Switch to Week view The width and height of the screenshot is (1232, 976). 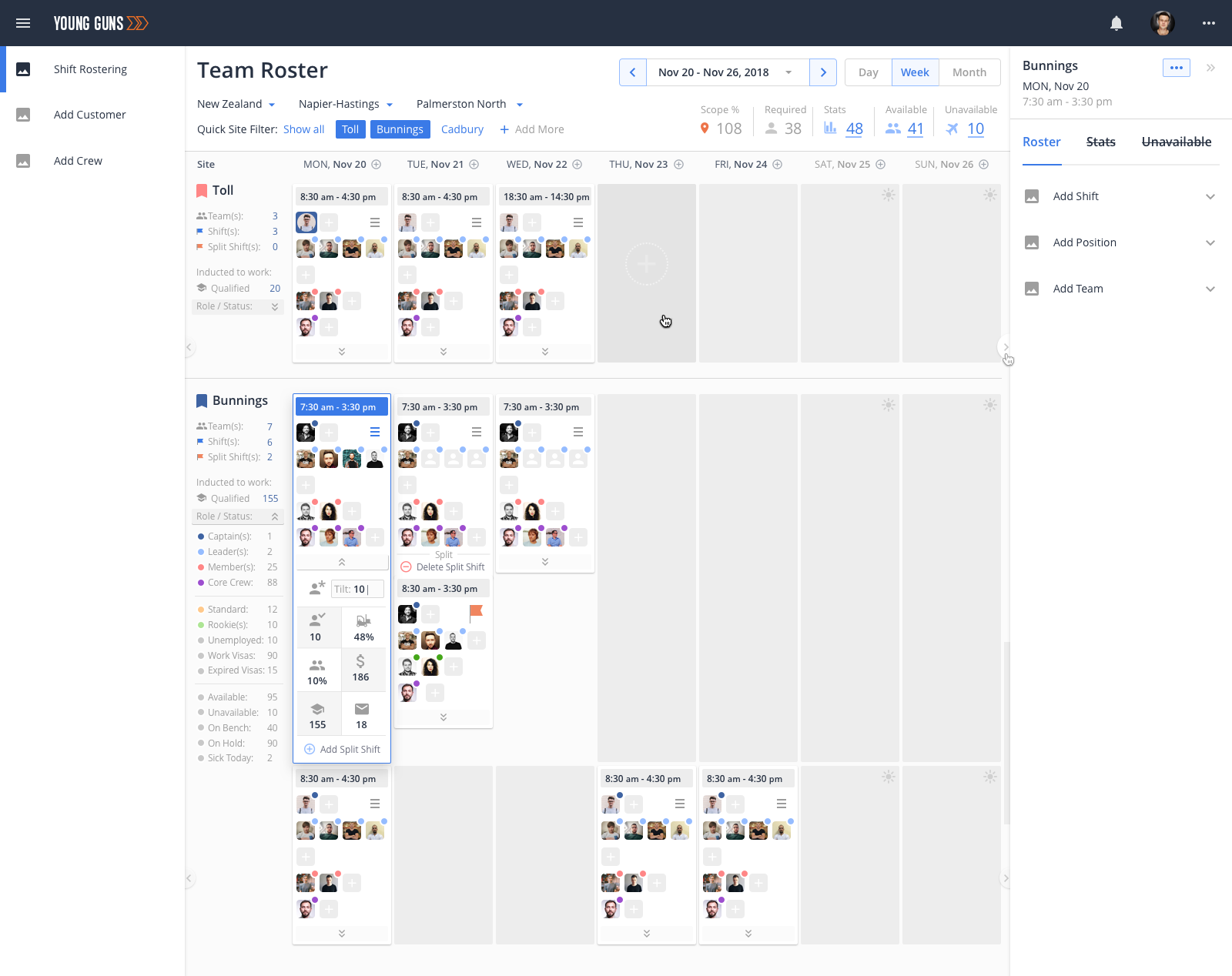coord(916,72)
